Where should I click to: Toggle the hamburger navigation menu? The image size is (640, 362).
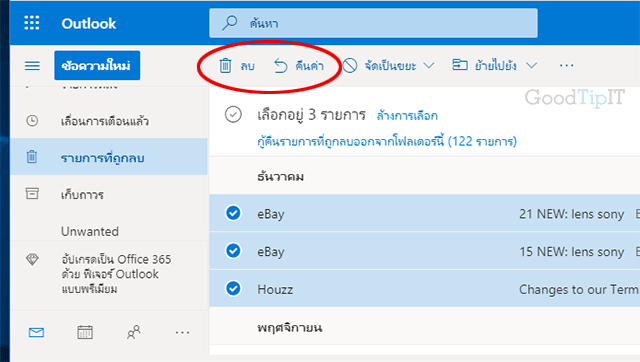(x=32, y=65)
